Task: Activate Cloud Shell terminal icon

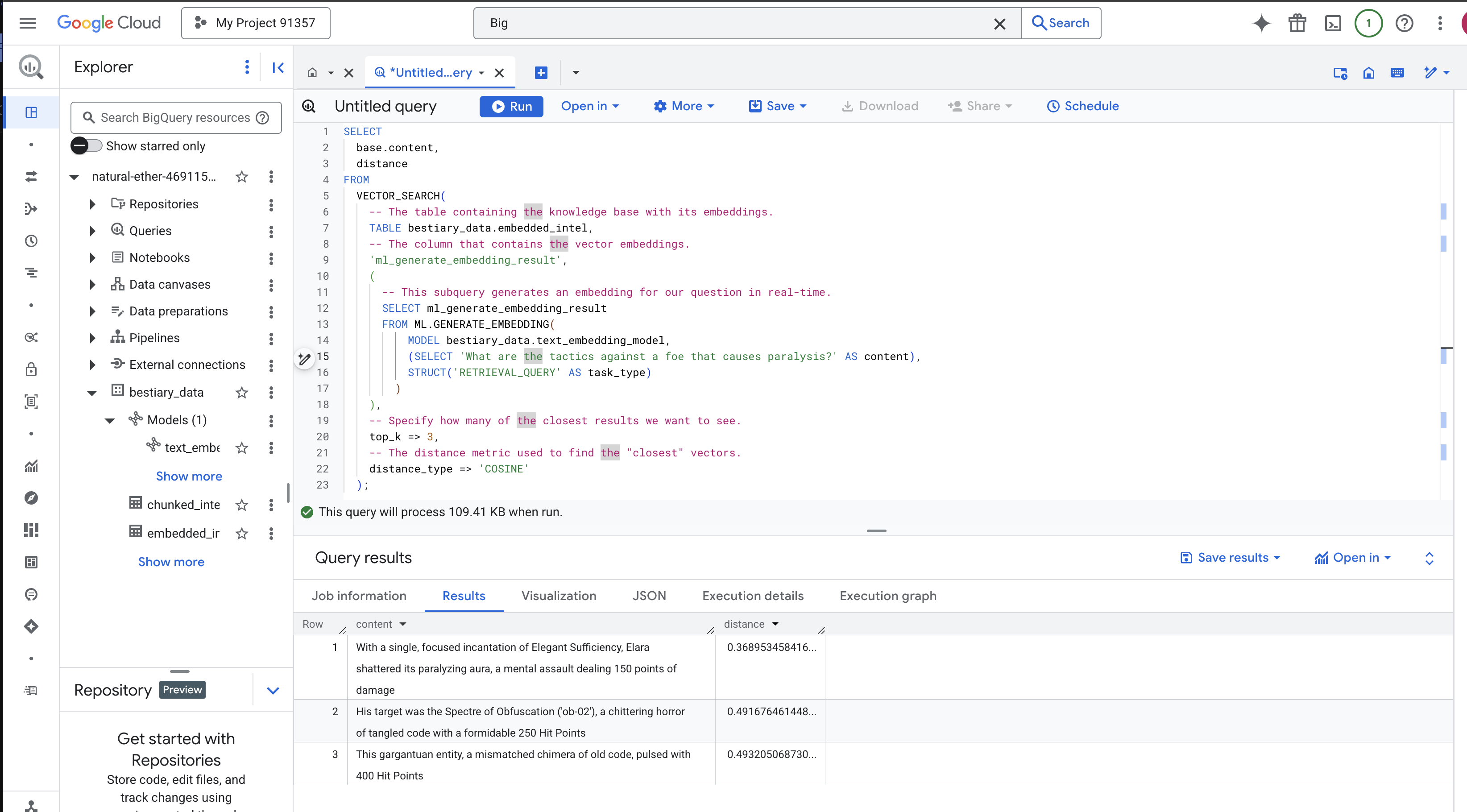Action: point(1333,23)
